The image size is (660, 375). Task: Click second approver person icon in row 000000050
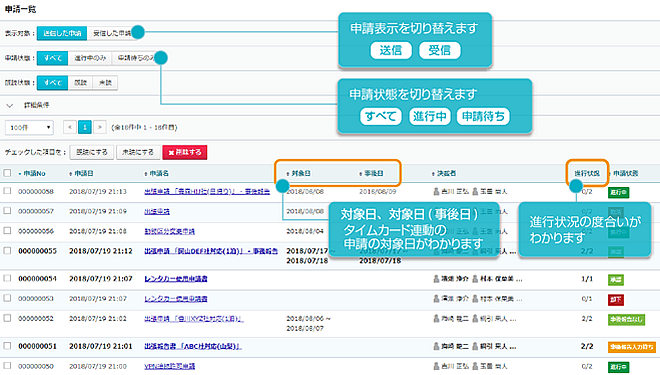tap(475, 366)
